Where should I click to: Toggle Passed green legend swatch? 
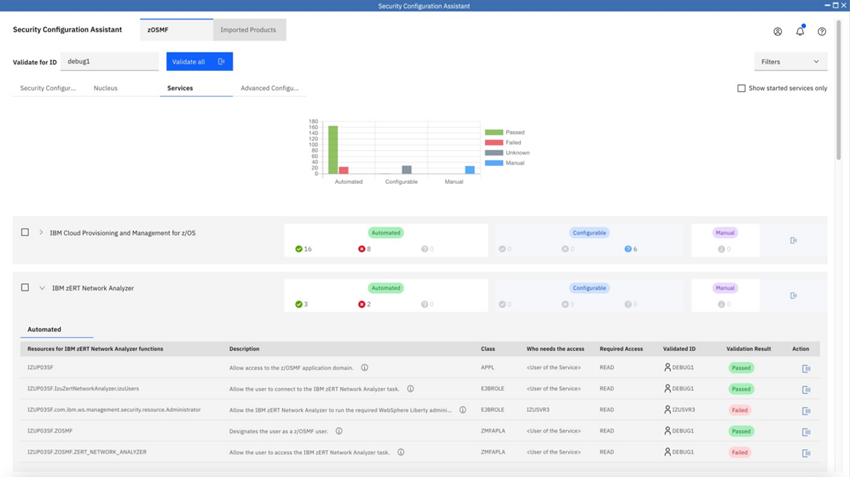pyautogui.click(x=494, y=132)
